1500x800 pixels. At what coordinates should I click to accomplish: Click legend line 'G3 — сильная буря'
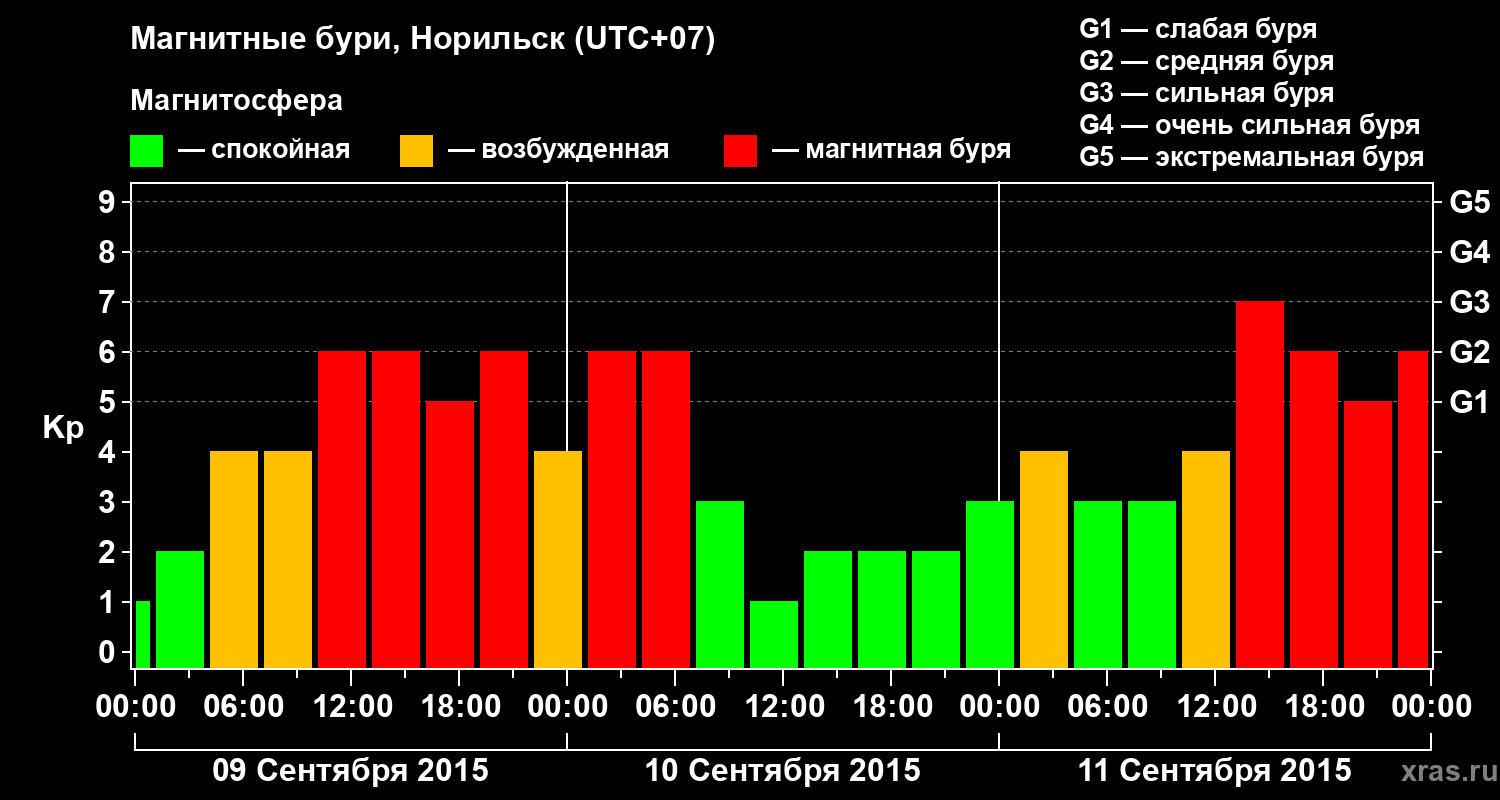pyautogui.click(x=1206, y=93)
